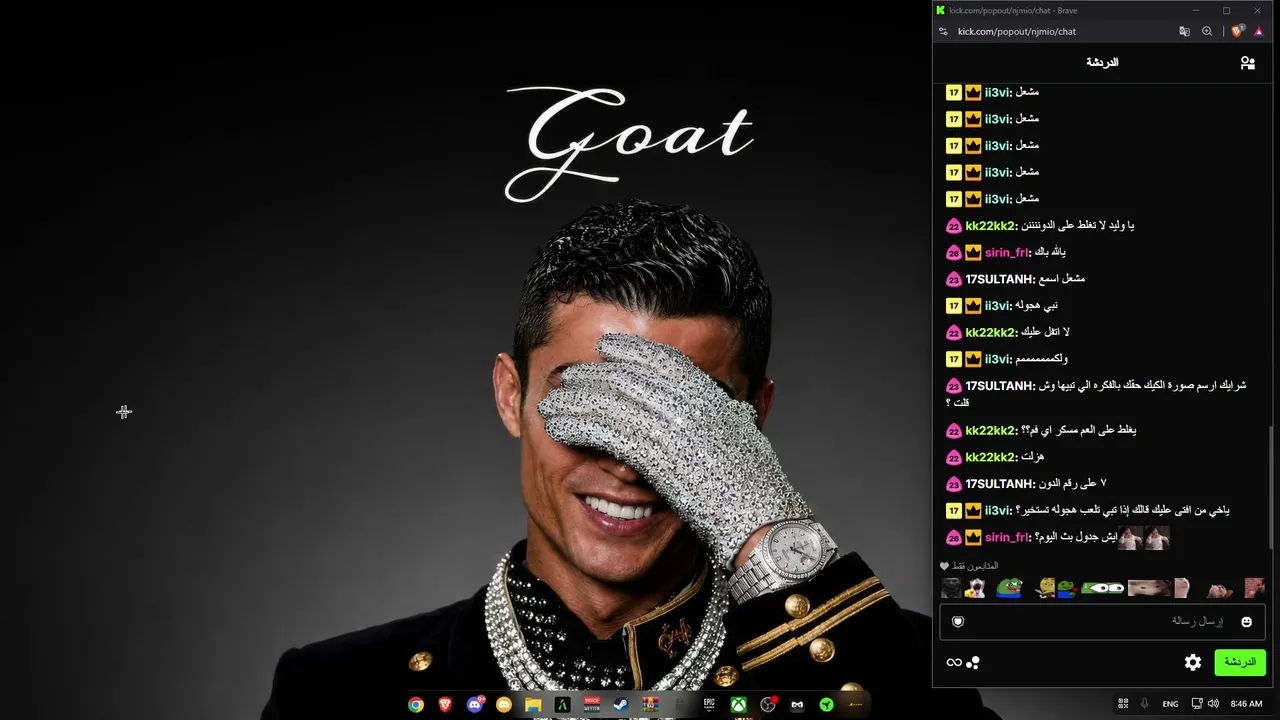Open the 8:46 AM clock
The image size is (1280, 720).
click(1246, 704)
